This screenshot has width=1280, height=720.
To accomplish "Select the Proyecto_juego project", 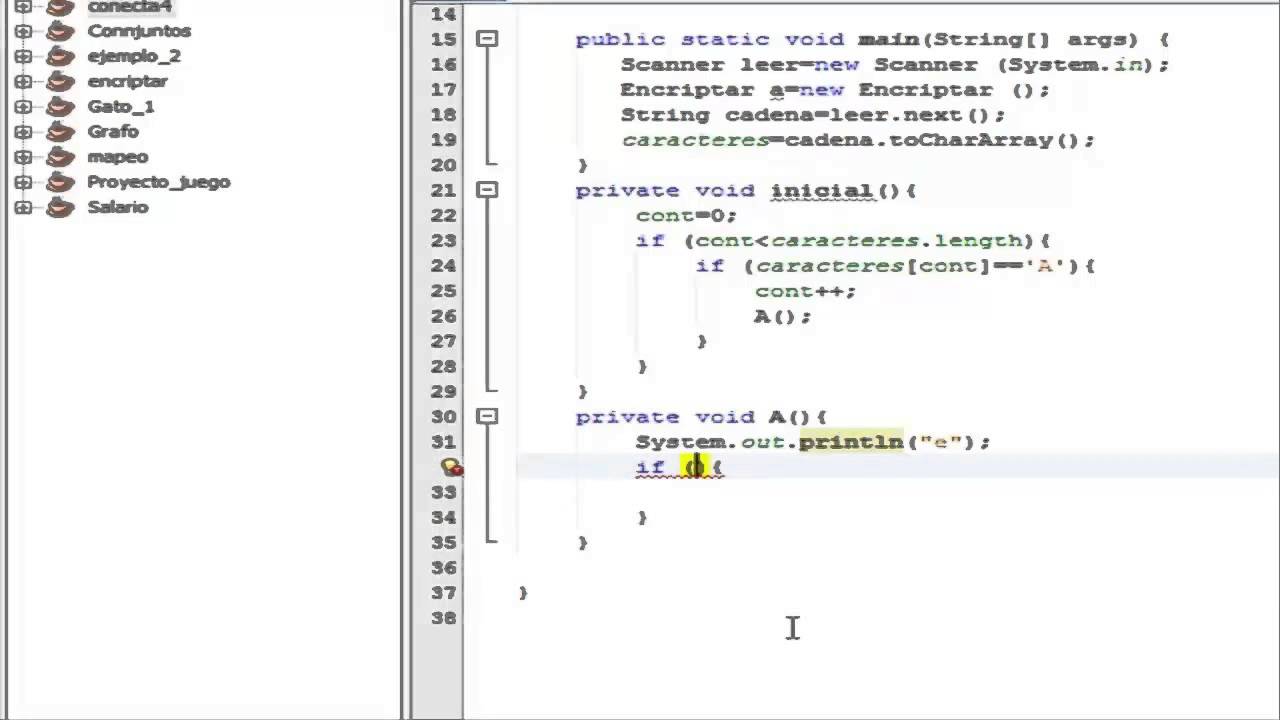I will click(159, 182).
